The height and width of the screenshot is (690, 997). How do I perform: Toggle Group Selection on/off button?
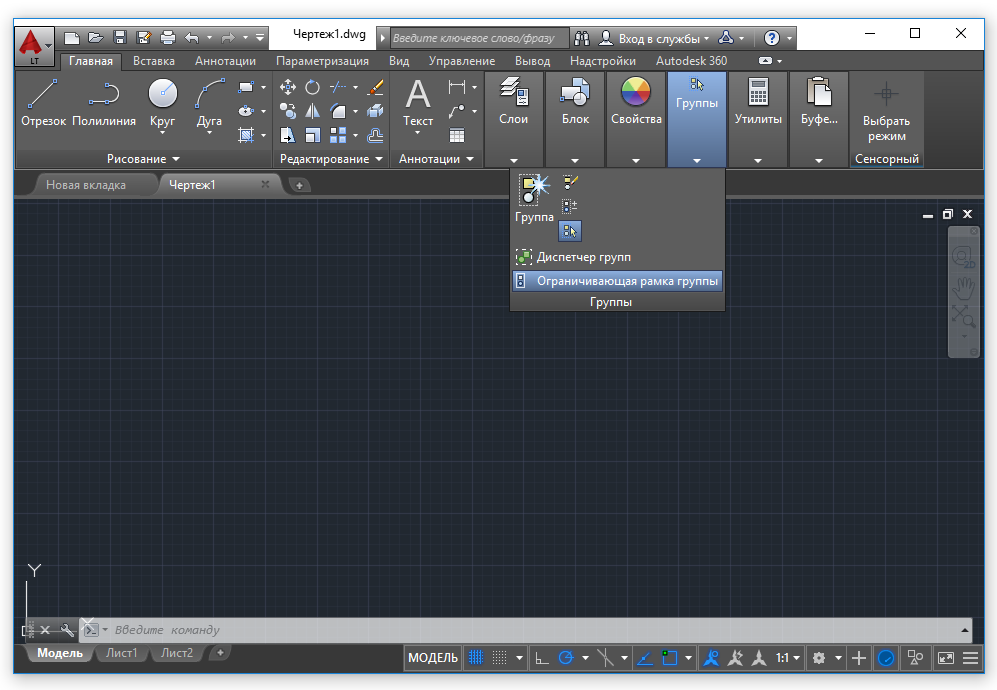(570, 231)
